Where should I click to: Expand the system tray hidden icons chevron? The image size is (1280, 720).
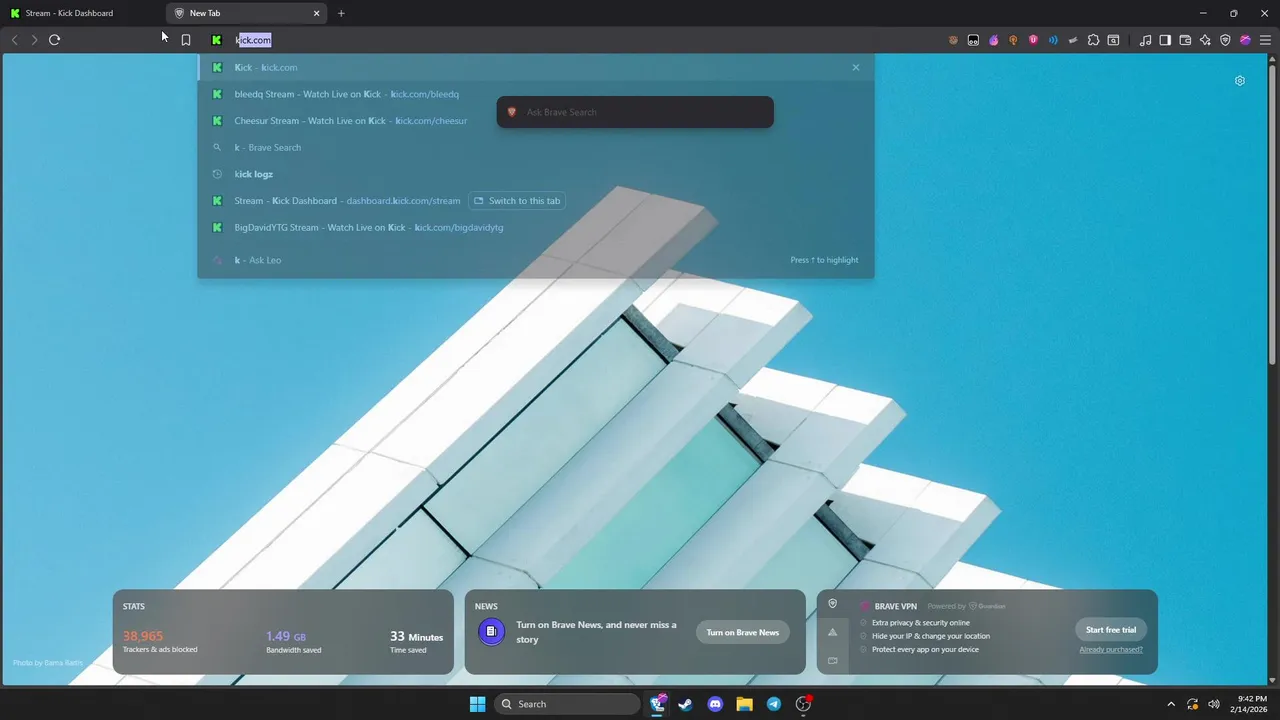(1171, 704)
